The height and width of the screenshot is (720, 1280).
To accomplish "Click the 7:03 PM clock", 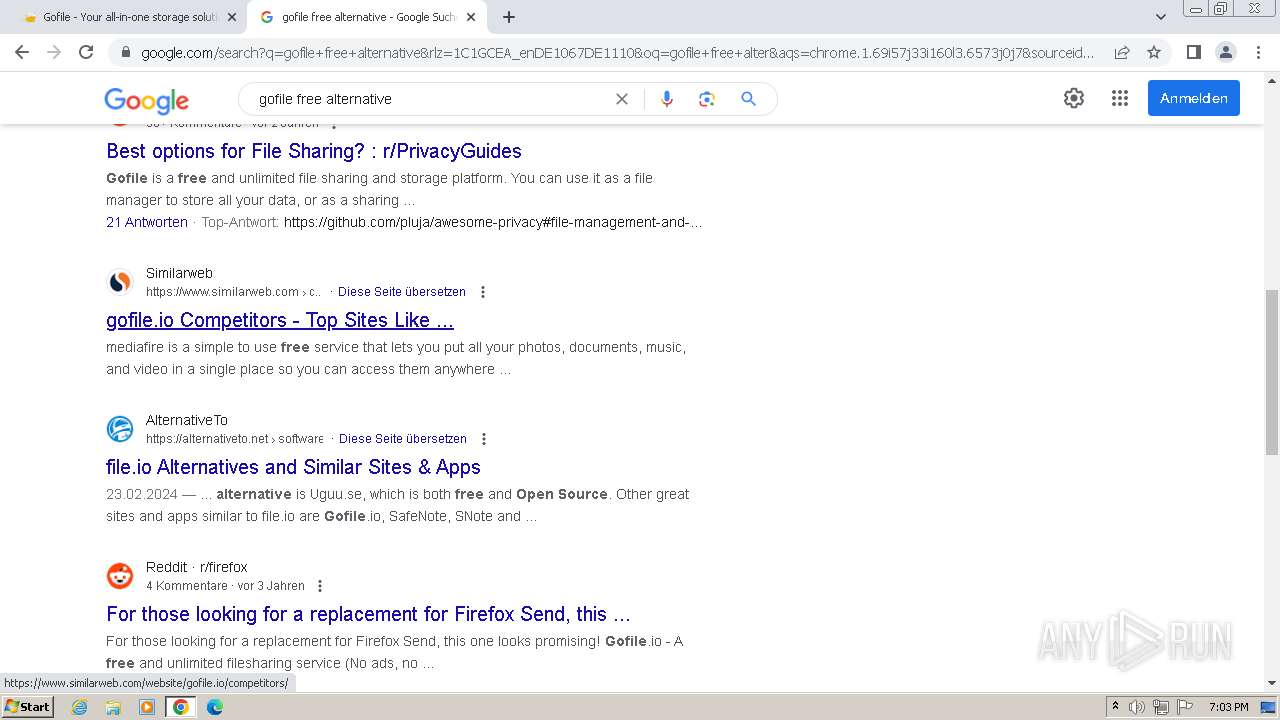I will (x=1229, y=707).
